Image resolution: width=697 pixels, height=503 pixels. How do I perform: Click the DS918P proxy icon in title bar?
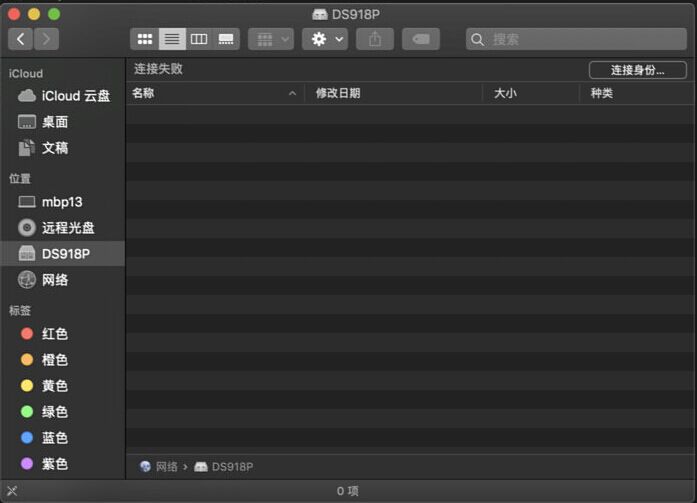(x=320, y=15)
